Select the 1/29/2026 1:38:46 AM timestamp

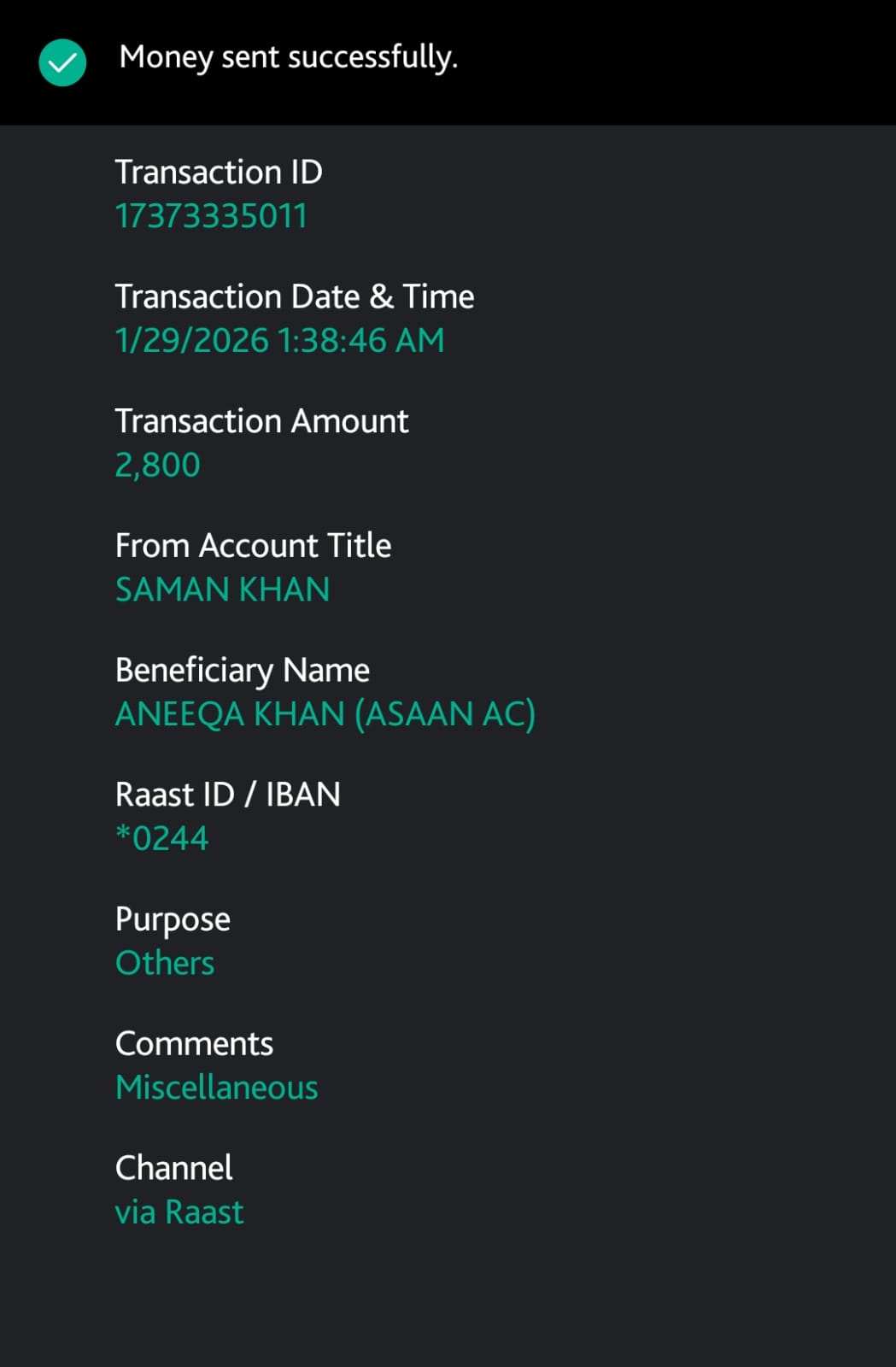point(280,341)
